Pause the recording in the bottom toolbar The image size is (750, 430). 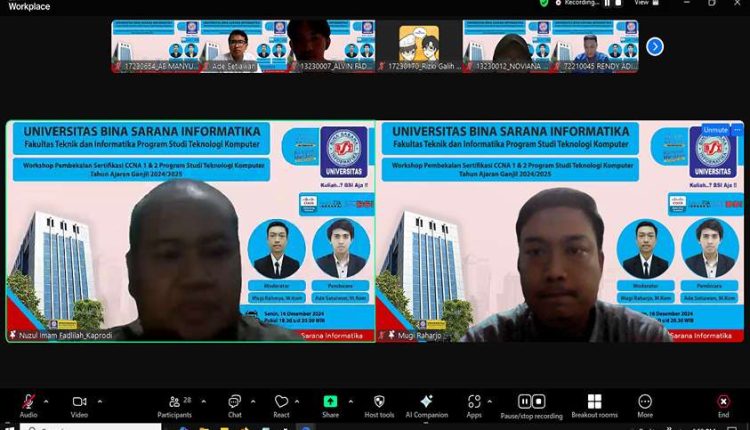[525, 401]
